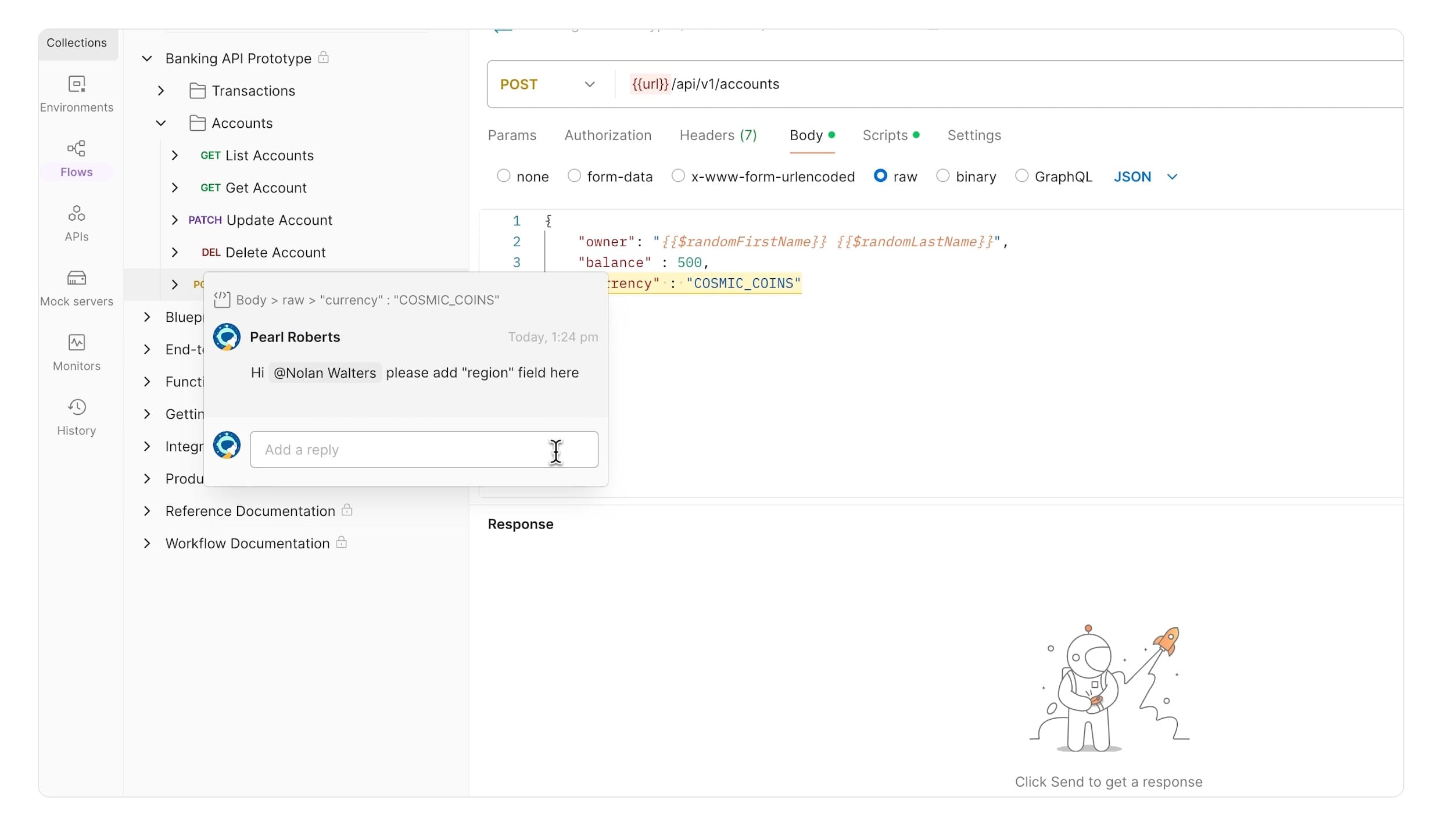Open the Mock servers panel
Image resolution: width=1434 pixels, height=840 pixels.
tap(76, 286)
